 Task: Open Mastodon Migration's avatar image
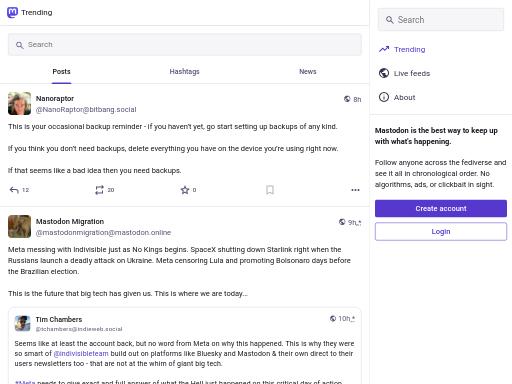(x=19, y=227)
